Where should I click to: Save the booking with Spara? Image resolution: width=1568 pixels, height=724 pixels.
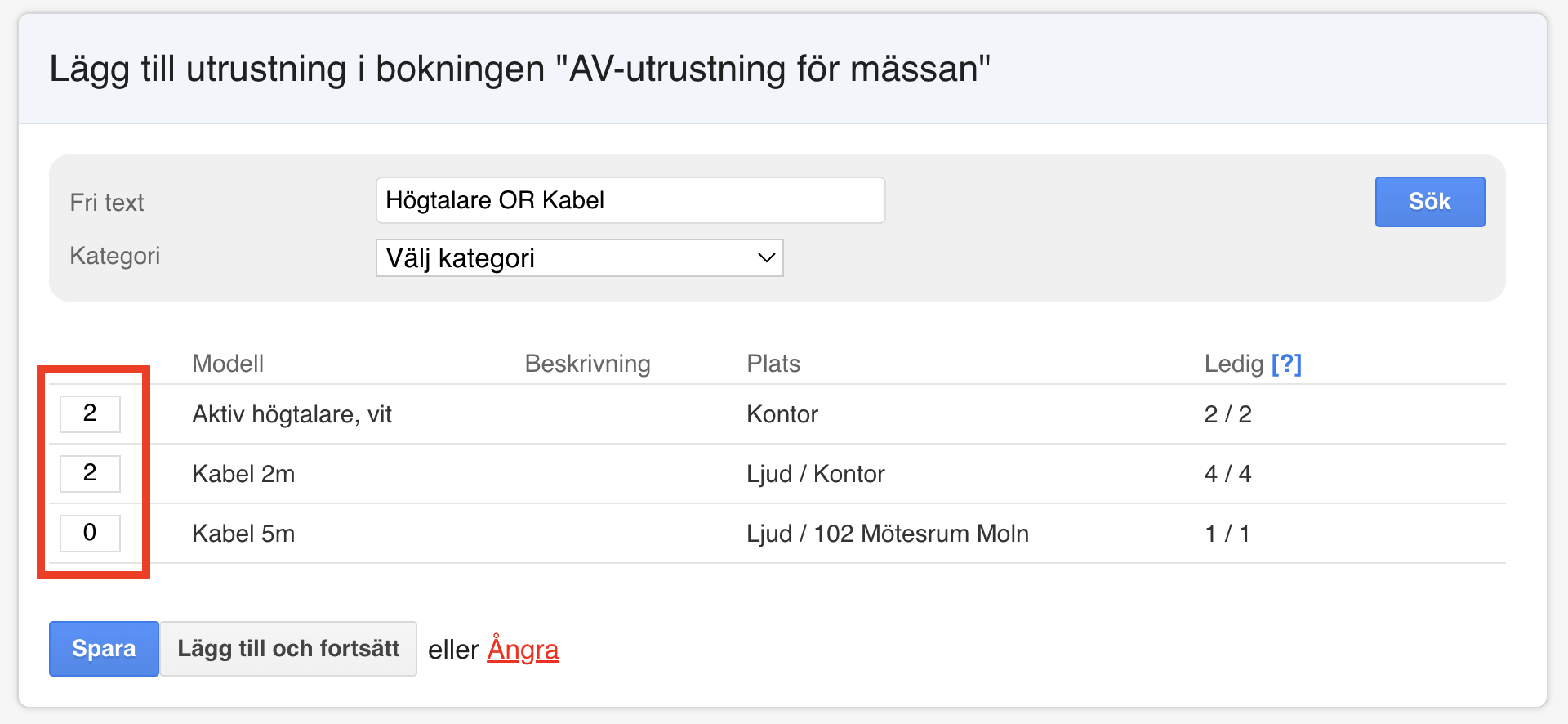coord(104,649)
